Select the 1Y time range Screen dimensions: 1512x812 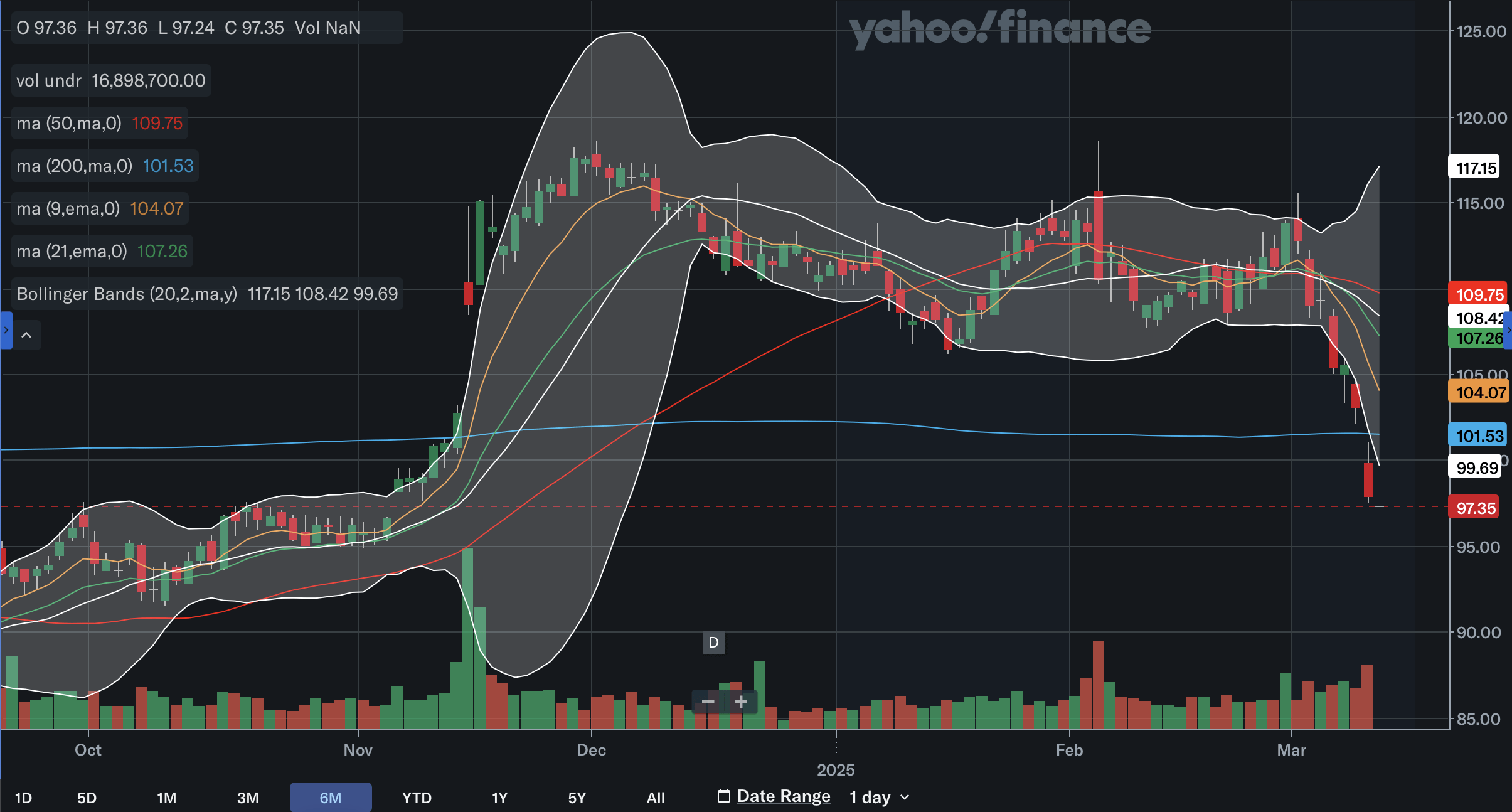(499, 798)
